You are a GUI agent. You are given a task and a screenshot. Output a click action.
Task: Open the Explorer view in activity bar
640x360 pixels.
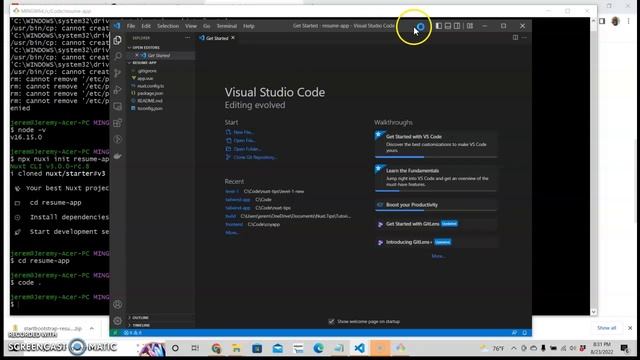118,40
